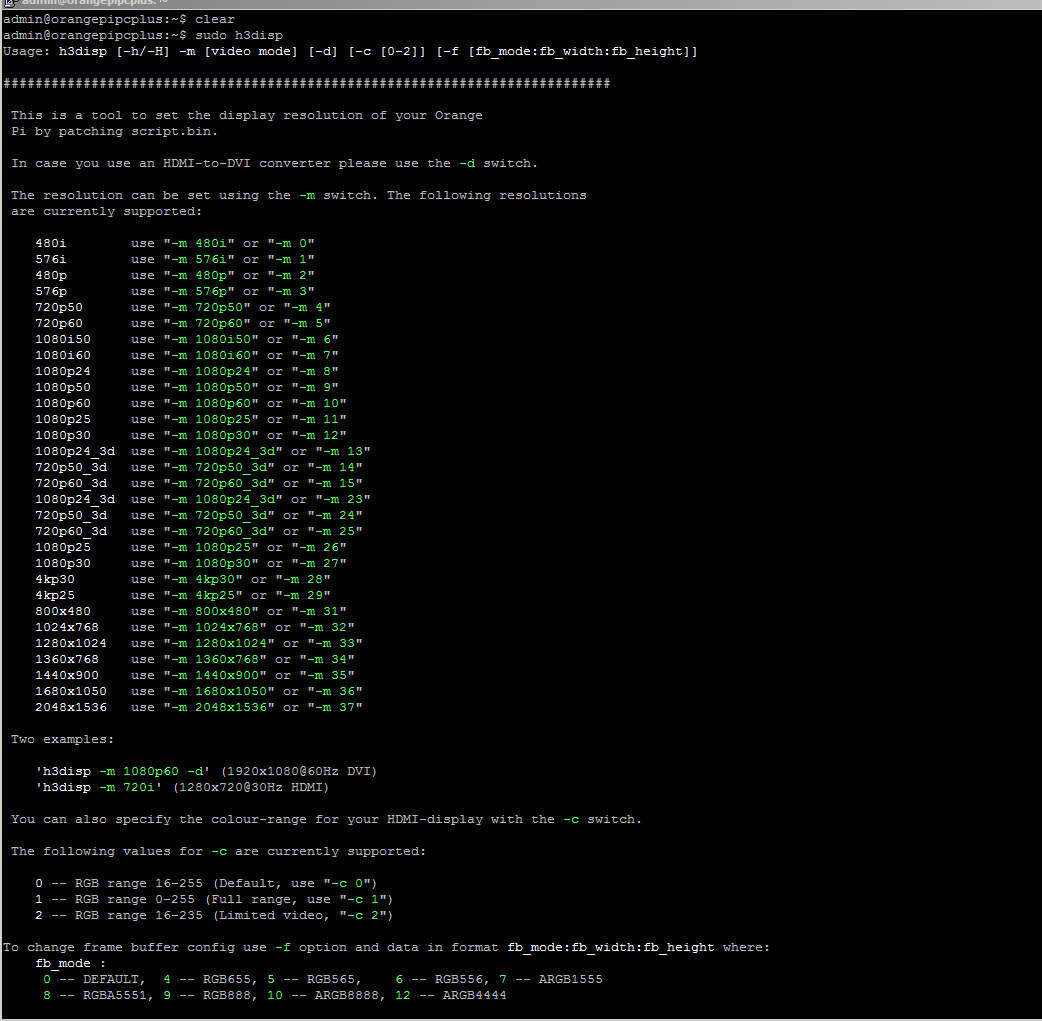Click the "Two examples:" heading
Viewport: 1042px width, 1021px height.
click(62, 739)
